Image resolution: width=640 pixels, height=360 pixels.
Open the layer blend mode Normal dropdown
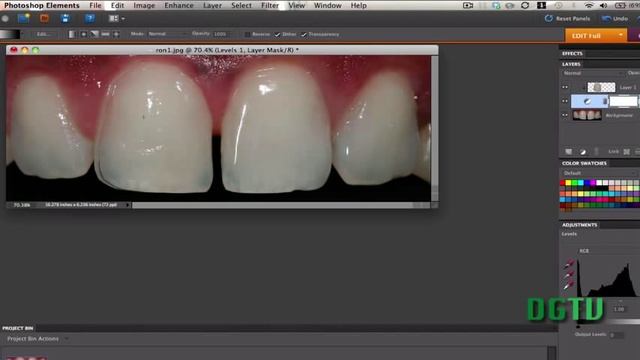click(x=593, y=73)
